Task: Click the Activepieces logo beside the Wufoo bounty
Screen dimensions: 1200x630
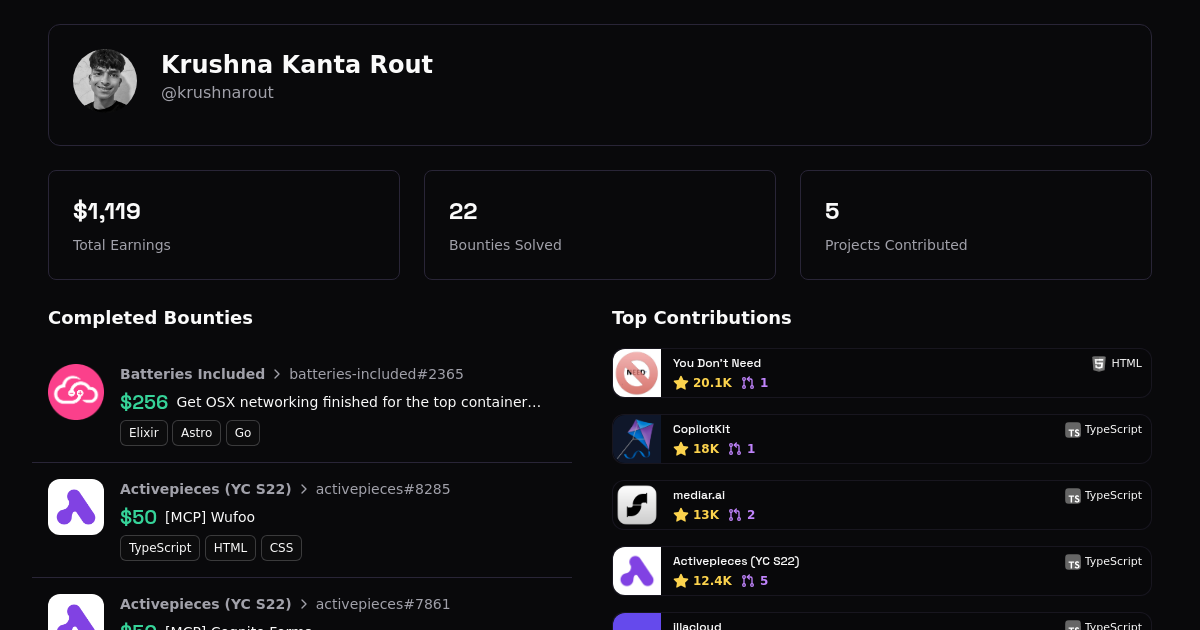Action: (76, 507)
